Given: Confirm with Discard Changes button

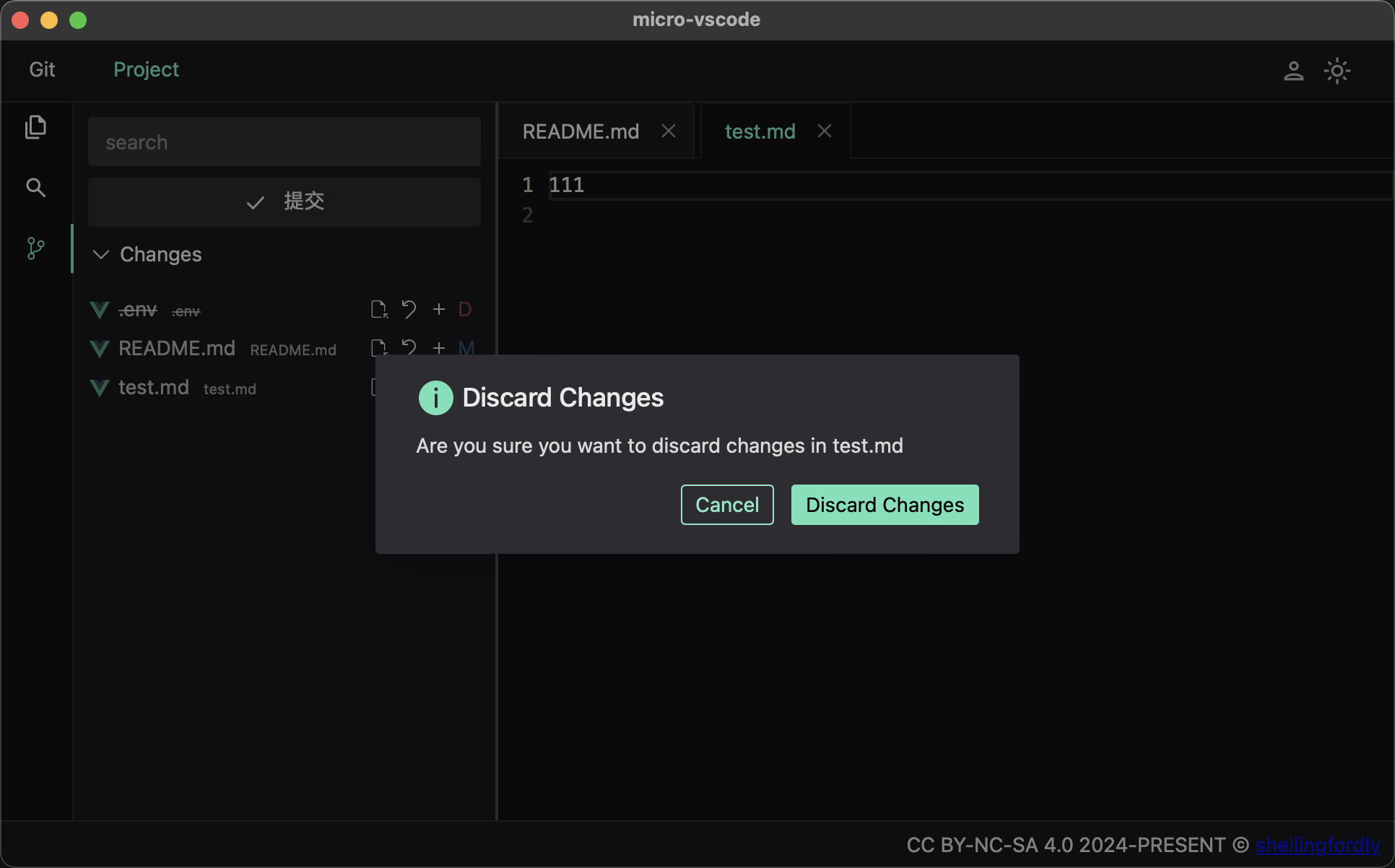Looking at the screenshot, I should tap(885, 505).
